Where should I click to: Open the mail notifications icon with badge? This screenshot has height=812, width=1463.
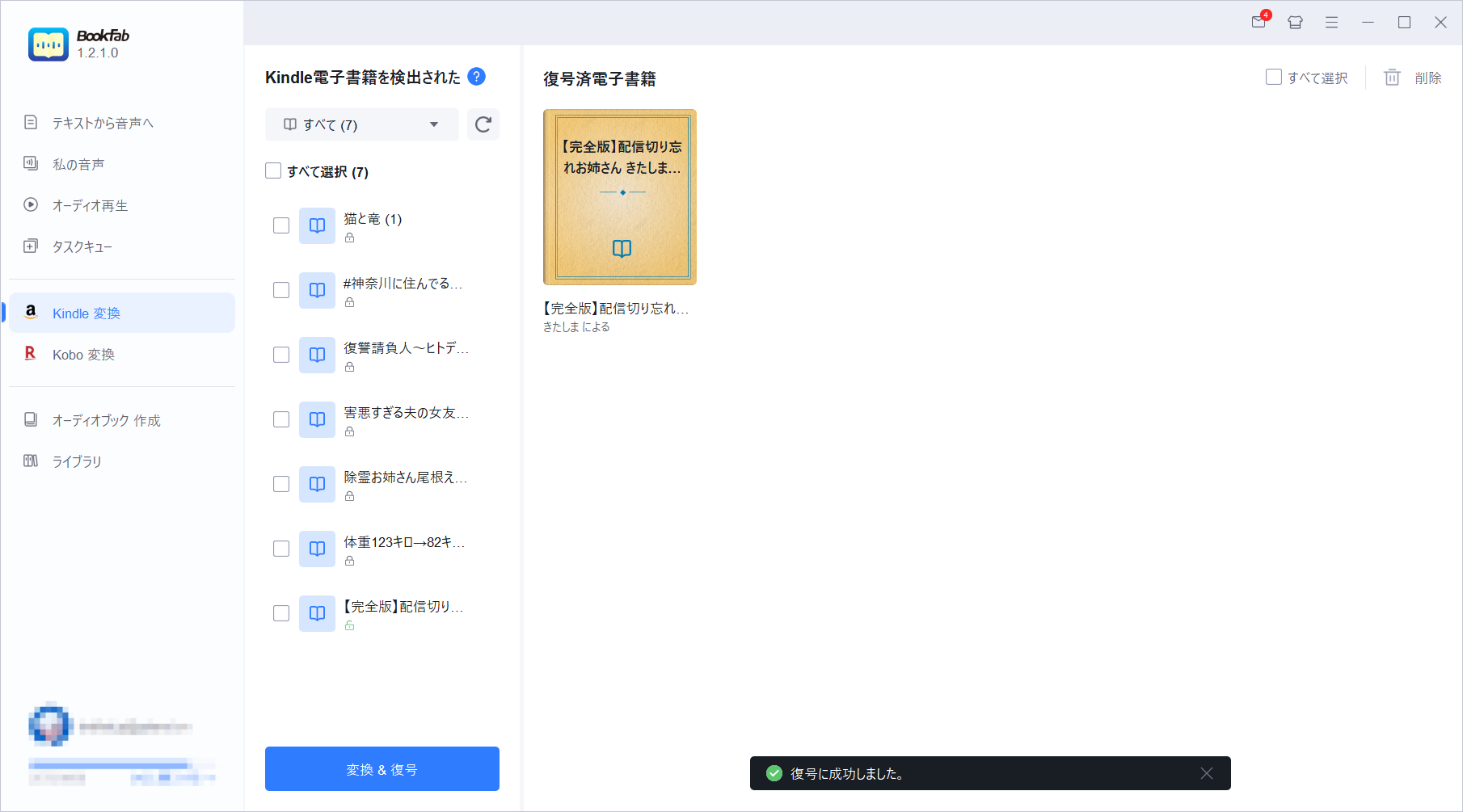1258,23
